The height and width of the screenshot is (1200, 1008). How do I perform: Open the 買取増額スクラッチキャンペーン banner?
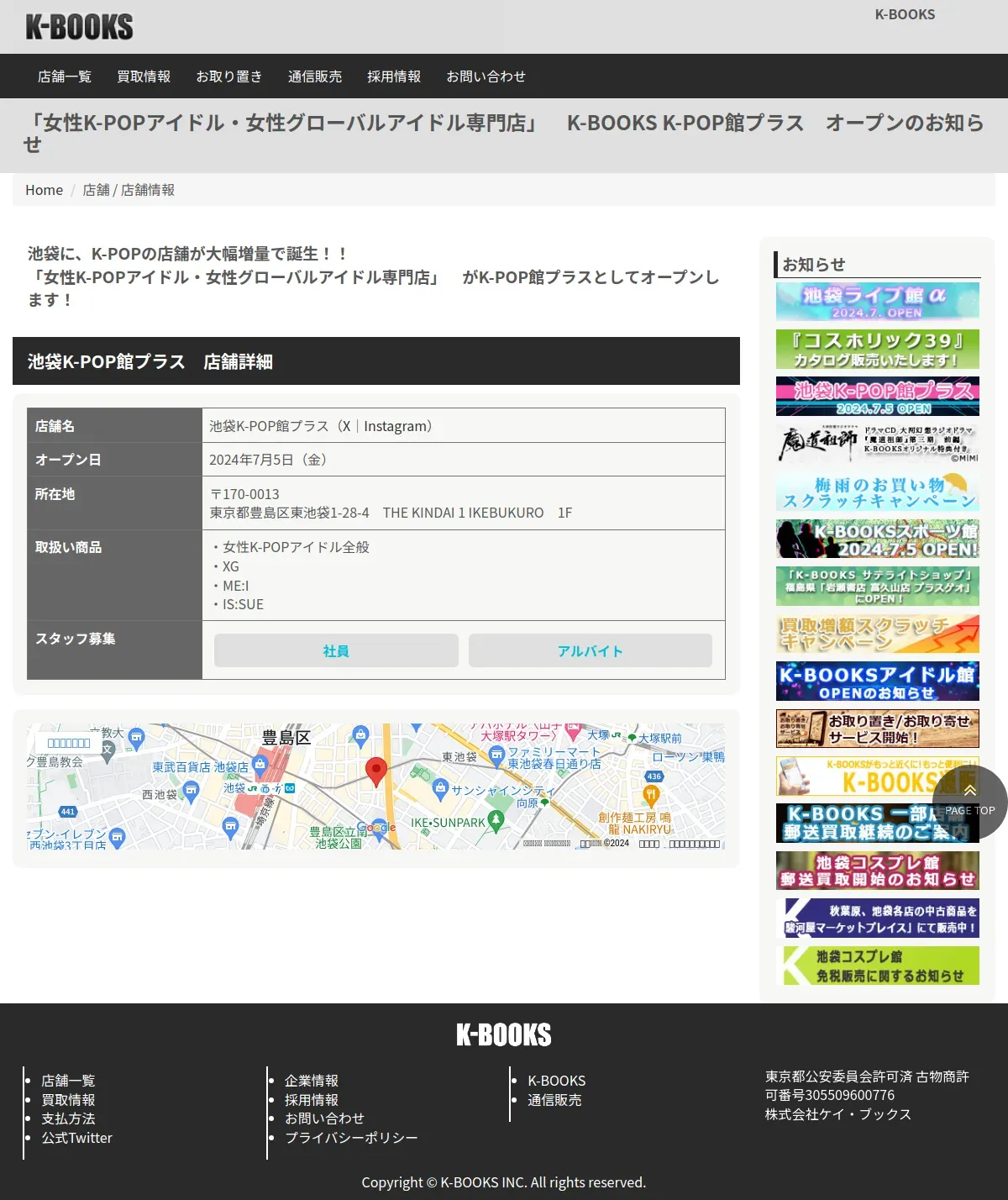point(878,634)
